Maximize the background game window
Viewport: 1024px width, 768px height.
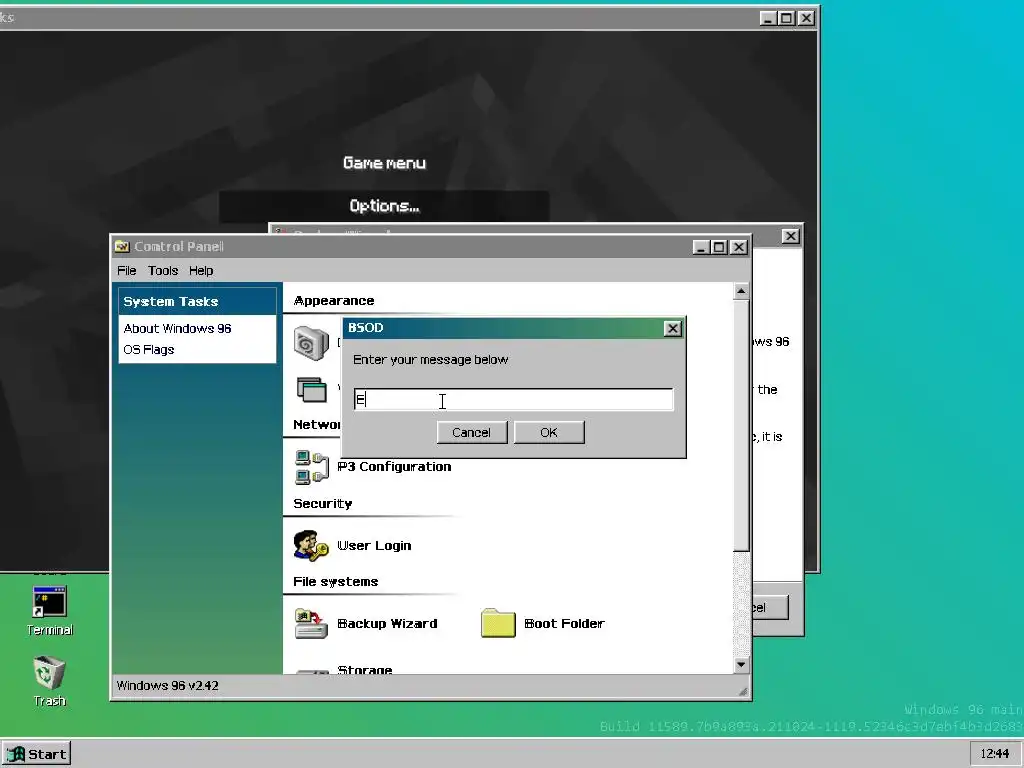pos(787,18)
